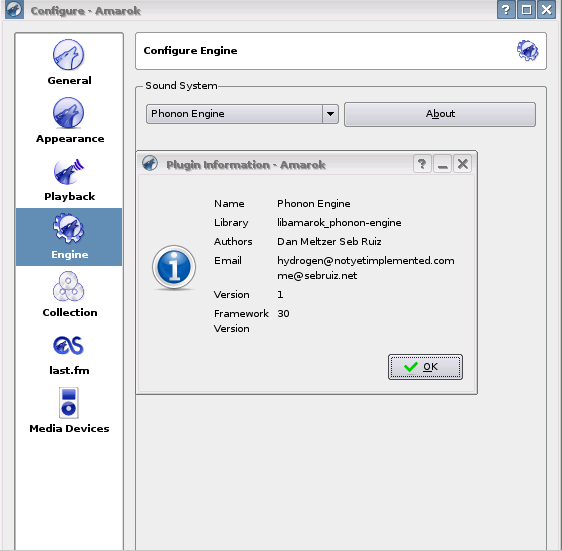Click the About button

click(440, 114)
